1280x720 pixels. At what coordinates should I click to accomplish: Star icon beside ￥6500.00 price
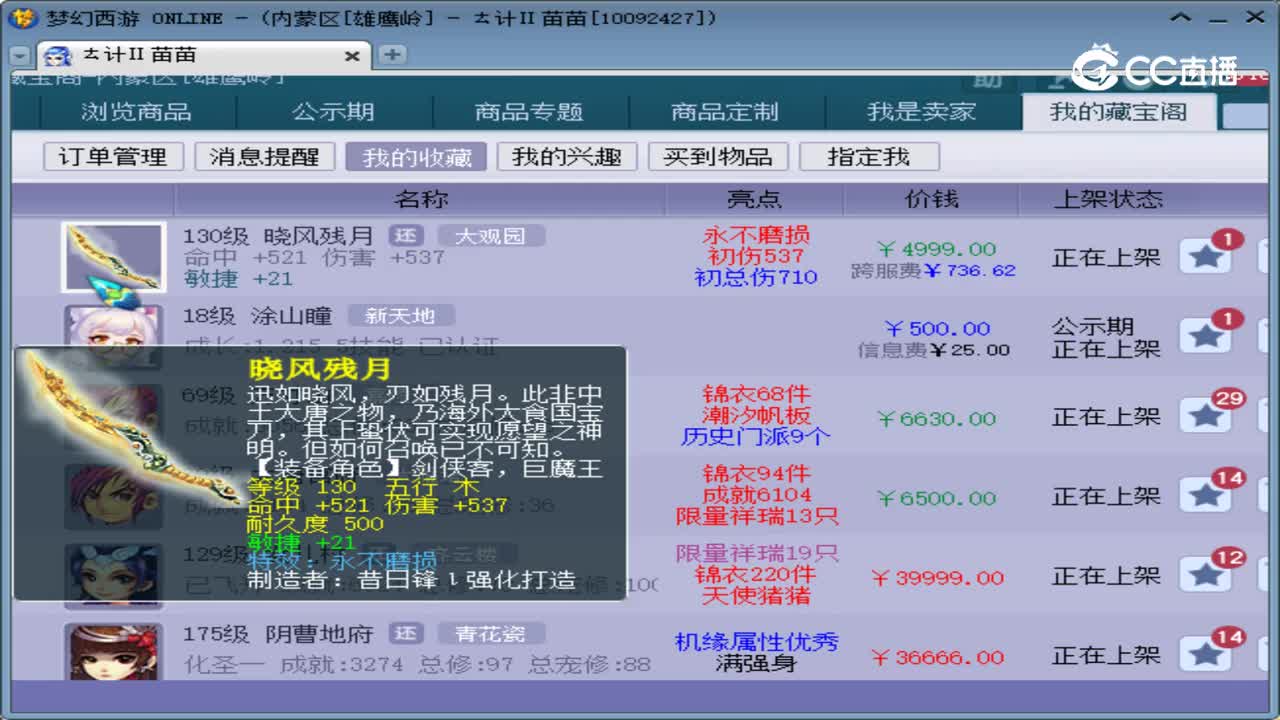click(1205, 495)
